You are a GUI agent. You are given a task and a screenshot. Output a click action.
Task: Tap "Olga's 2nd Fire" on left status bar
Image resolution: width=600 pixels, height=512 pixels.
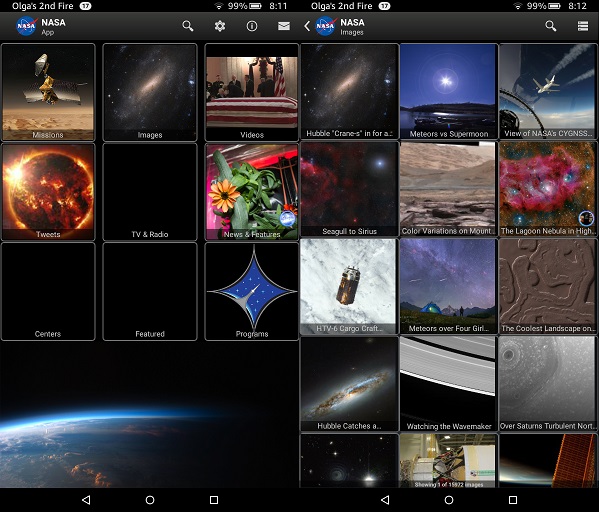click(x=42, y=6)
